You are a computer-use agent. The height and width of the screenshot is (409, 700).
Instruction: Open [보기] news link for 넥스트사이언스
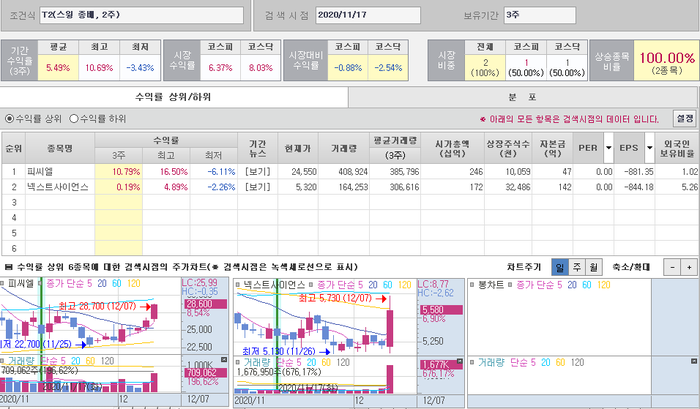point(258,187)
